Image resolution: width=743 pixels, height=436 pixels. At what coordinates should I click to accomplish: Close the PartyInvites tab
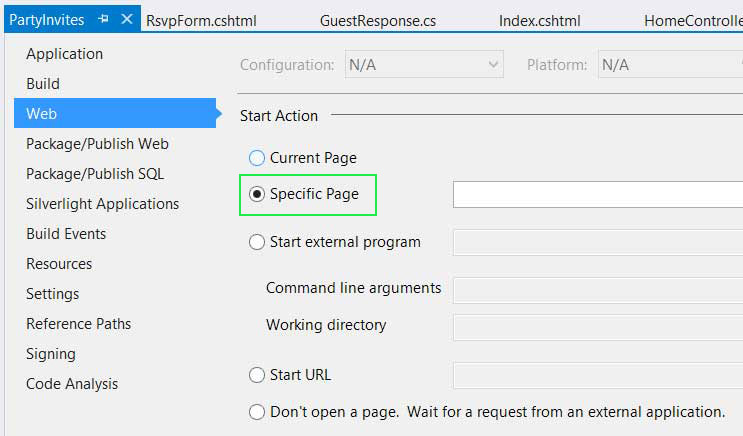pyautogui.click(x=127, y=19)
